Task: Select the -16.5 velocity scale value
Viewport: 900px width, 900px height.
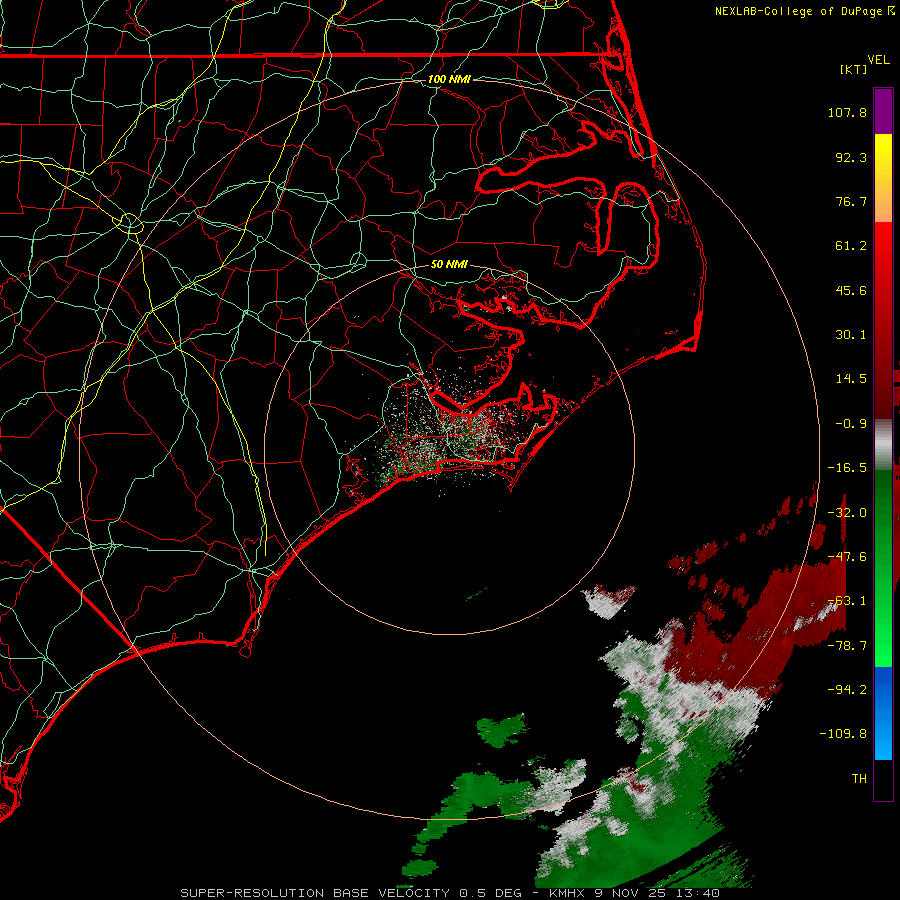Action: coord(847,468)
